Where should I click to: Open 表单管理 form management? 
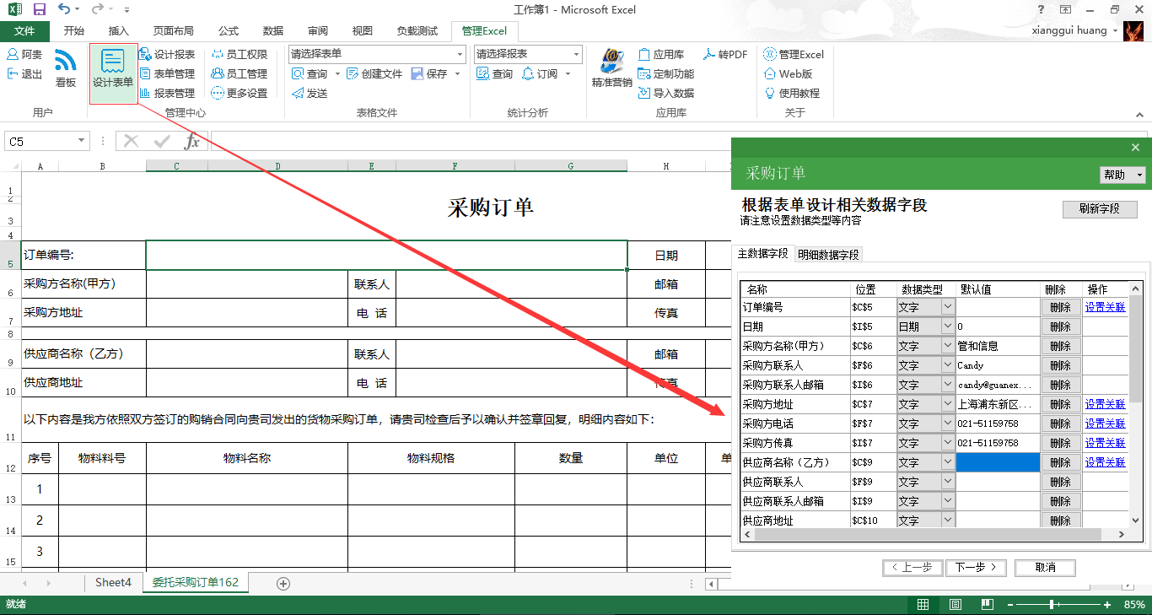pyautogui.click(x=168, y=73)
